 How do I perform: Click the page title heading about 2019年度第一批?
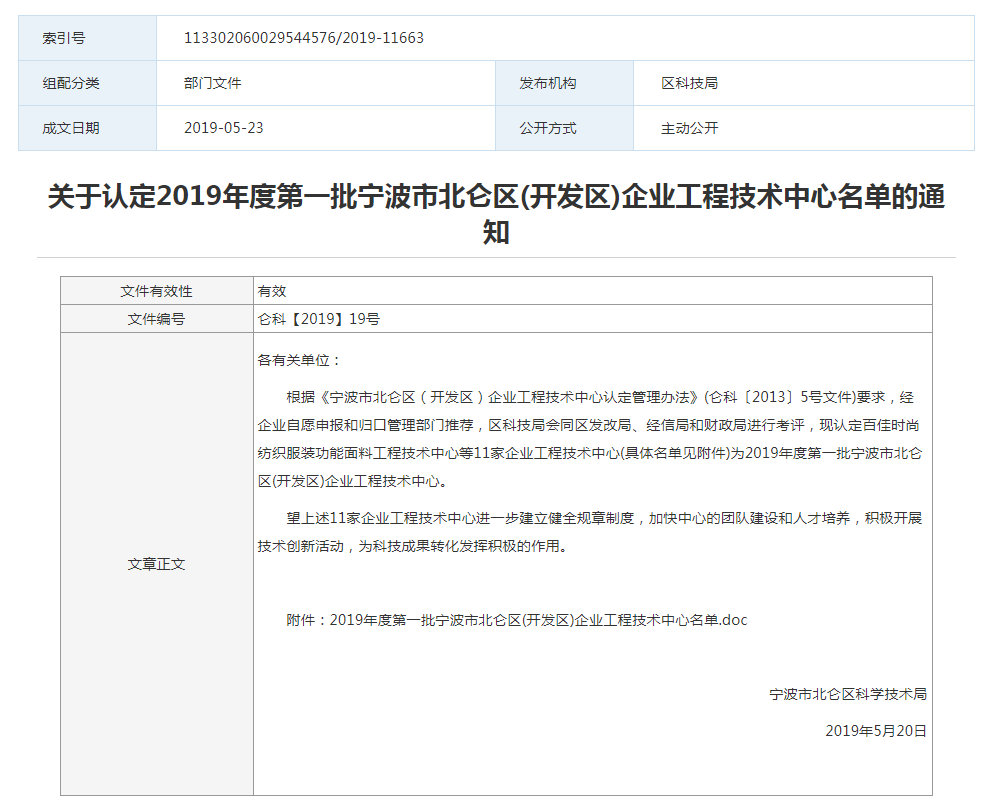point(496,214)
